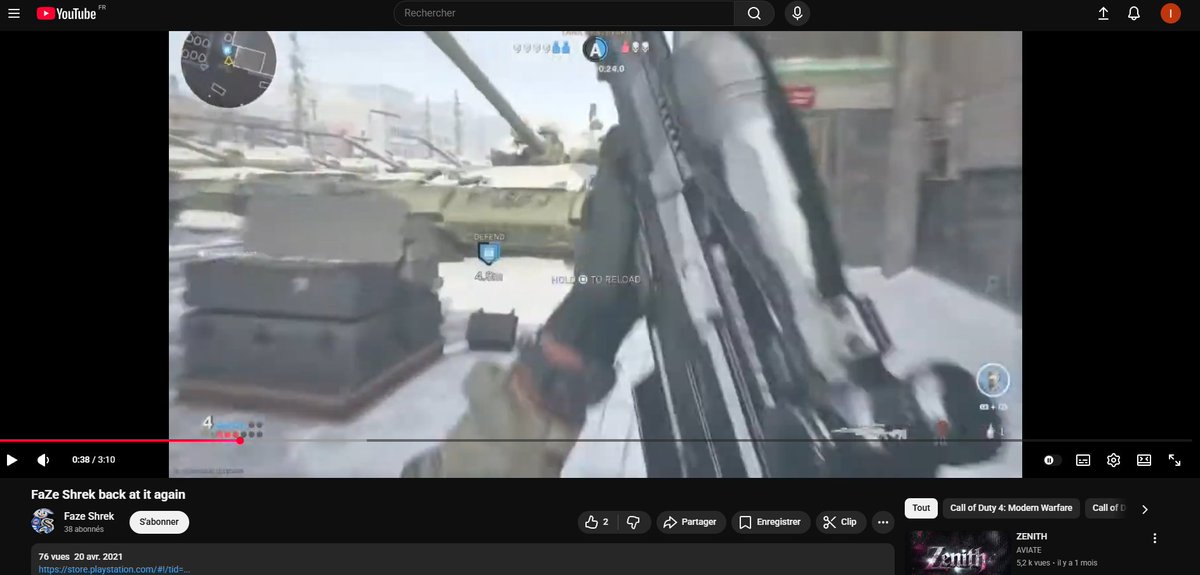
Task: Go to YouTube home via logo
Action: coord(67,13)
